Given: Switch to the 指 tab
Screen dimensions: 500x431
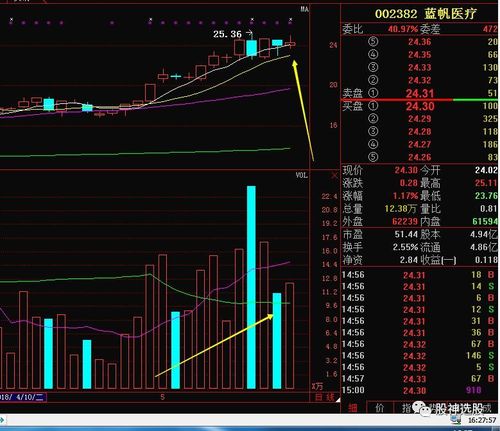Looking at the screenshot, I should click(406, 407).
